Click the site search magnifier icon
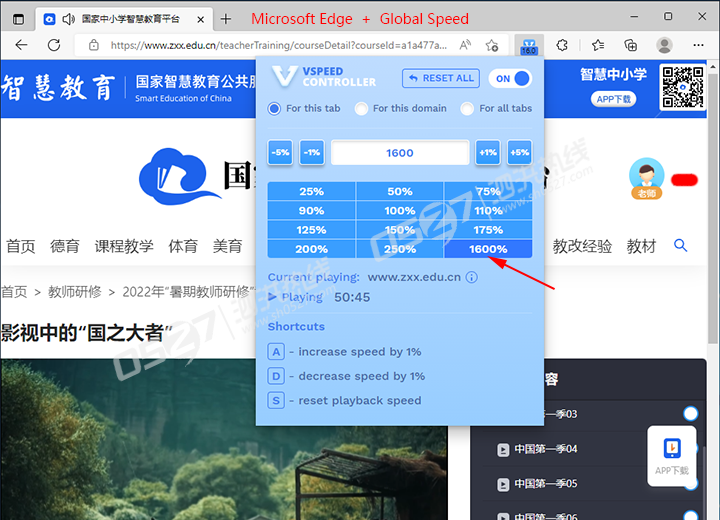720x520 pixels. (680, 246)
